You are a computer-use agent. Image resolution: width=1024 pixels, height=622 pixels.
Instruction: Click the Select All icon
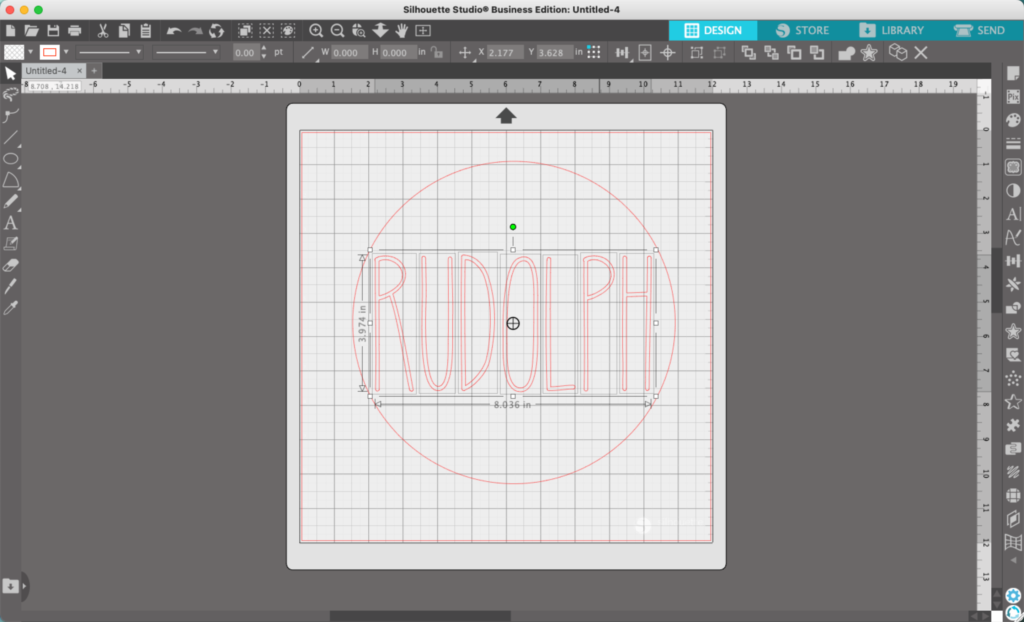pyautogui.click(x=245, y=31)
